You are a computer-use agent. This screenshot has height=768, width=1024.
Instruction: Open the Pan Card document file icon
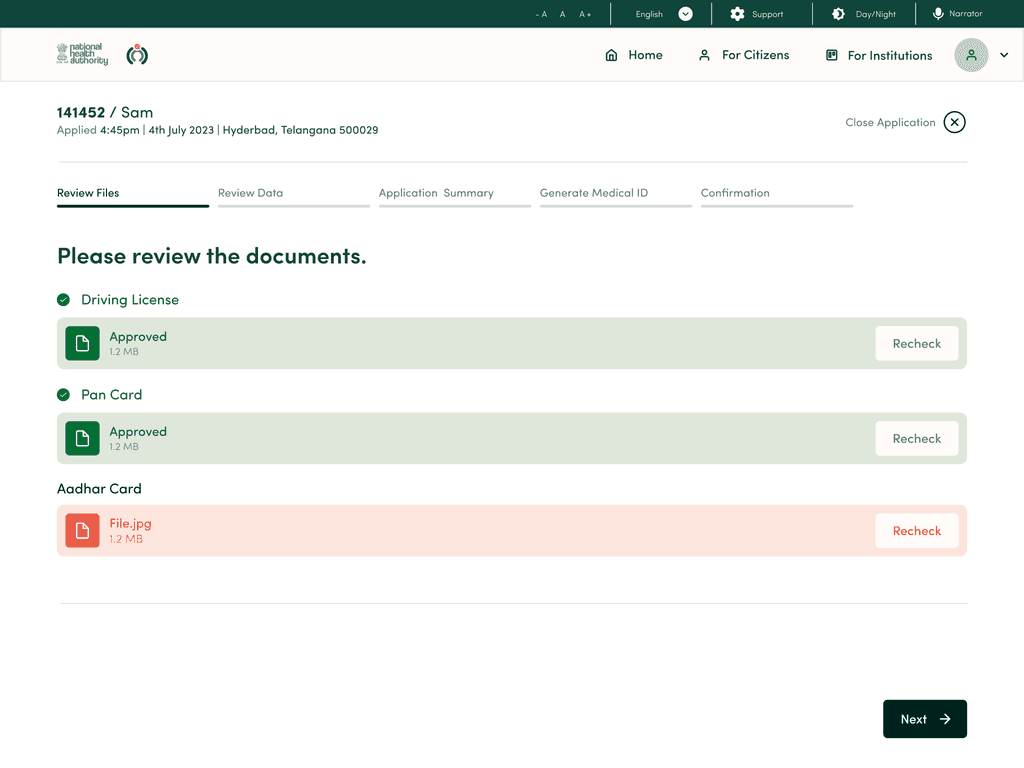pos(82,438)
